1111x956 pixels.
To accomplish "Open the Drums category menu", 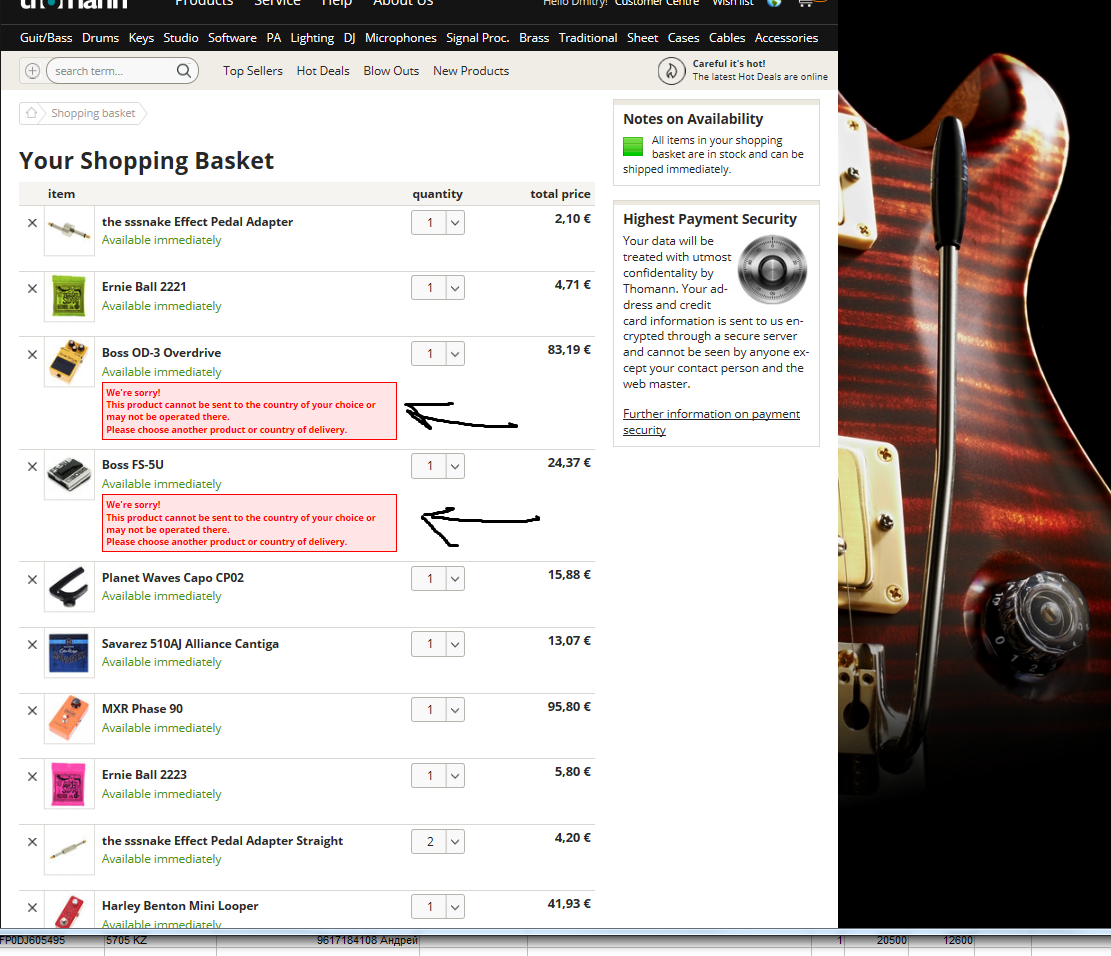I will (x=100, y=38).
